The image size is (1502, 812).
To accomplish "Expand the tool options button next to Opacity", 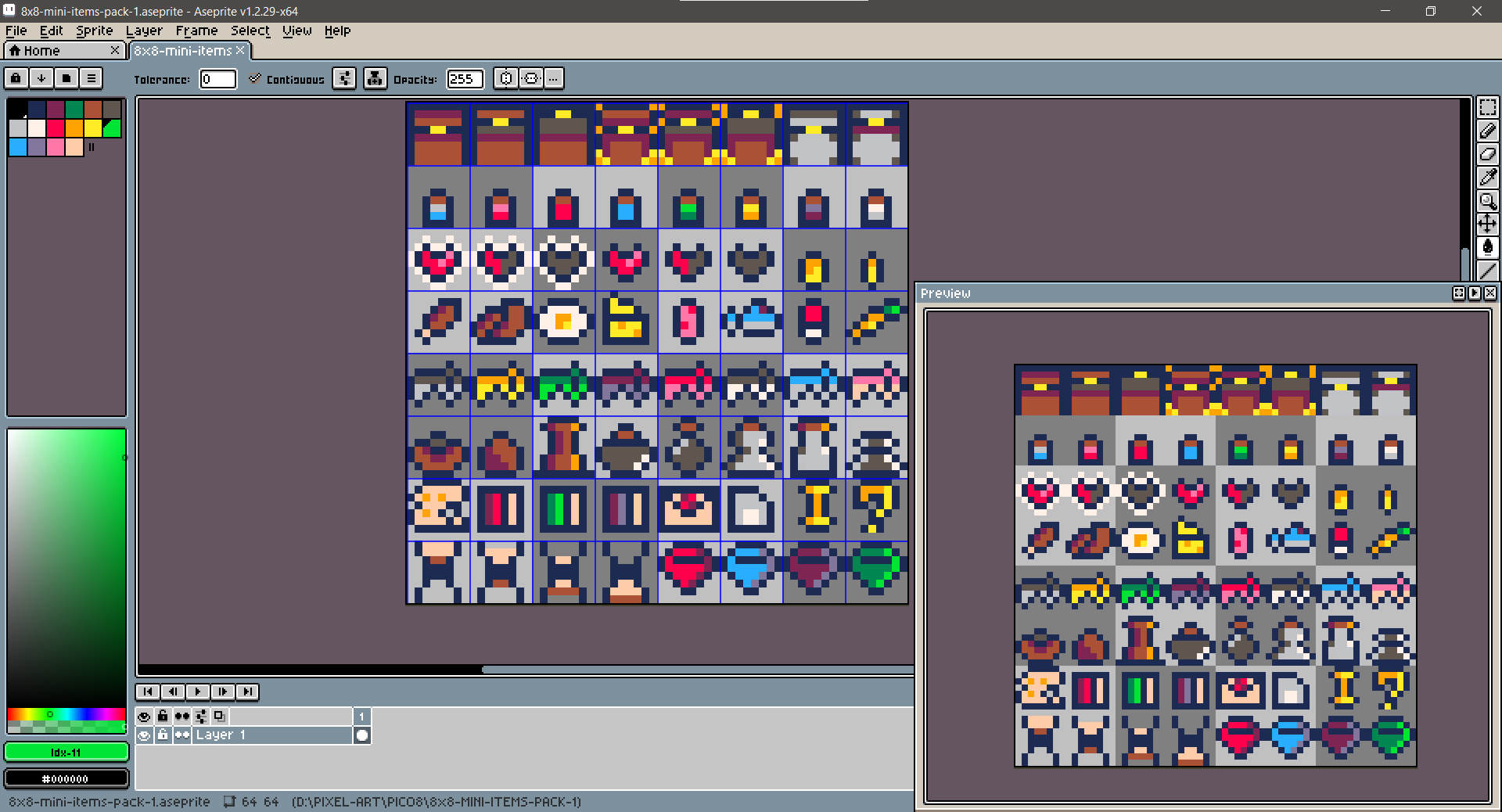I will [x=506, y=78].
